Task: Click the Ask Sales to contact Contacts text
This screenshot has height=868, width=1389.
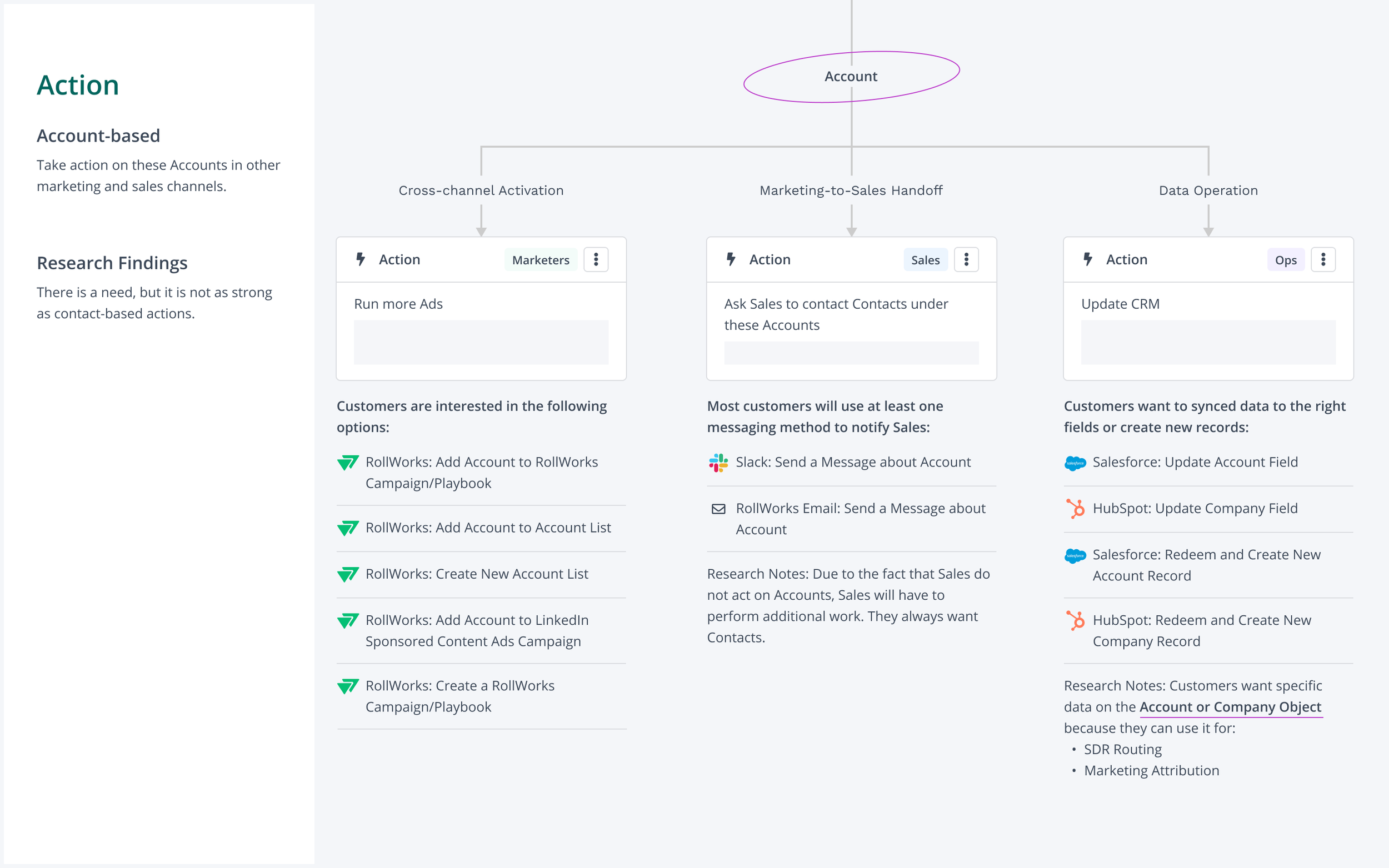Action: point(836,314)
